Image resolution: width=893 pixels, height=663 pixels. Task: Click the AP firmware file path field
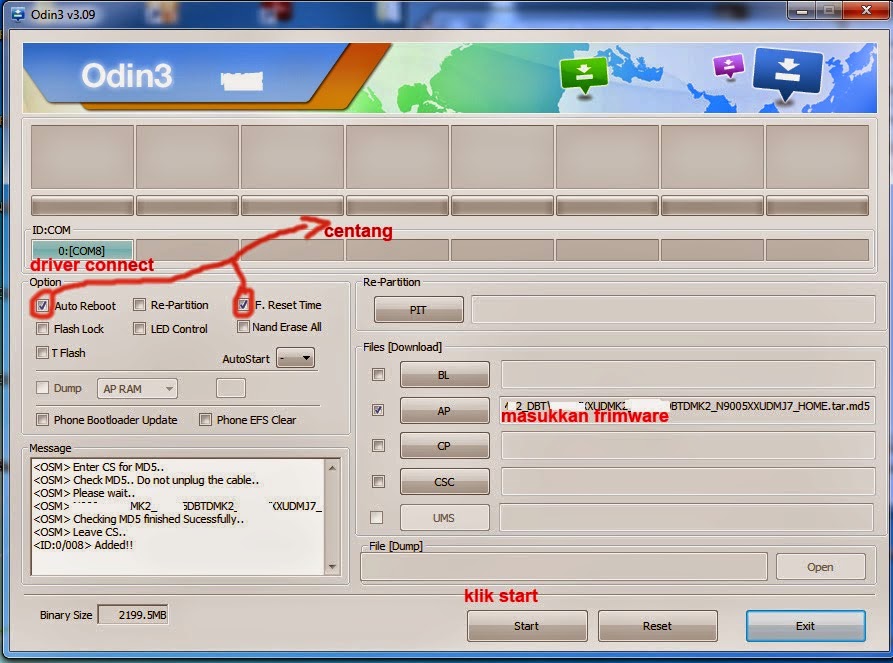(687, 410)
